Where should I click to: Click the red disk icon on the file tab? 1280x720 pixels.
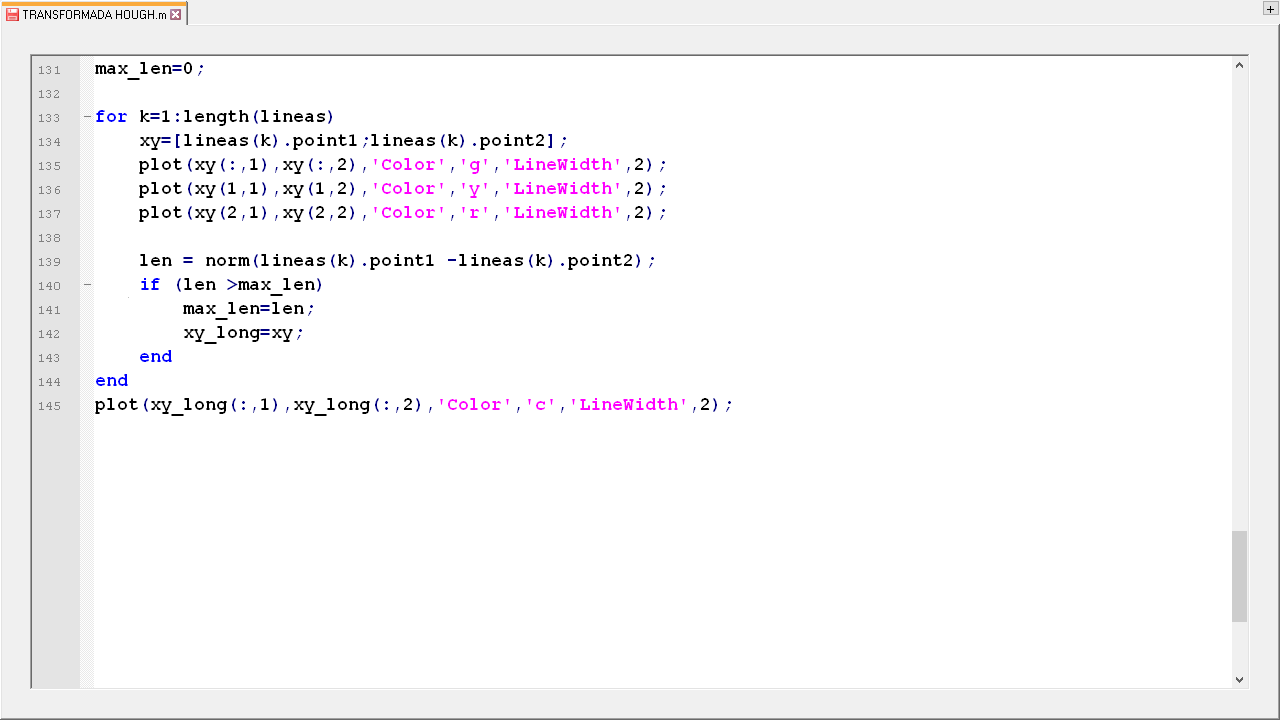pyautogui.click(x=12, y=14)
